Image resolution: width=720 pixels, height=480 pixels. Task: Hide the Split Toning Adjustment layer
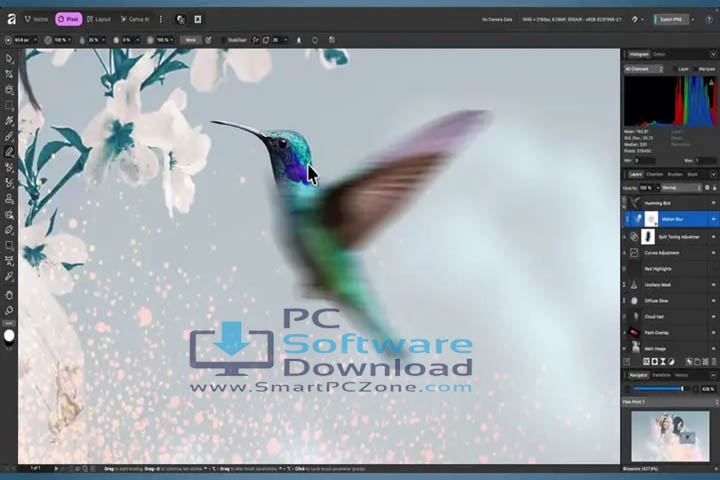click(714, 237)
